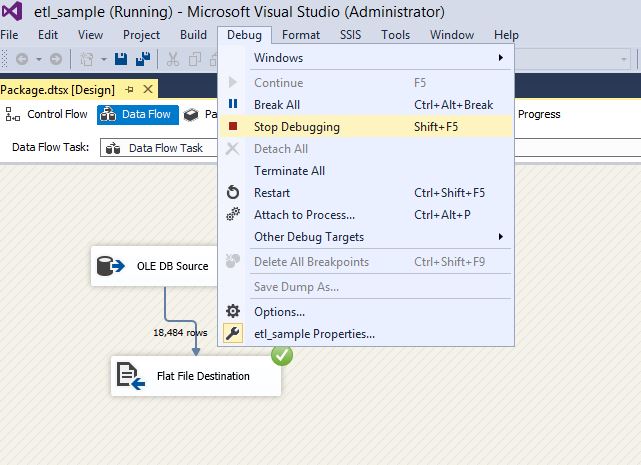This screenshot has width=641, height=465.
Task: Open the Progress tab
Action: pos(539,114)
